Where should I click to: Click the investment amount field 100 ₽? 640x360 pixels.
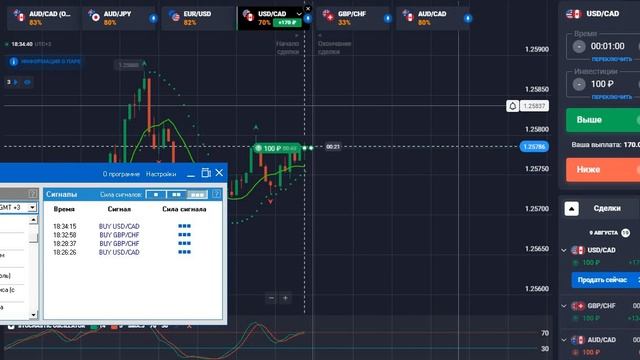pyautogui.click(x=602, y=84)
